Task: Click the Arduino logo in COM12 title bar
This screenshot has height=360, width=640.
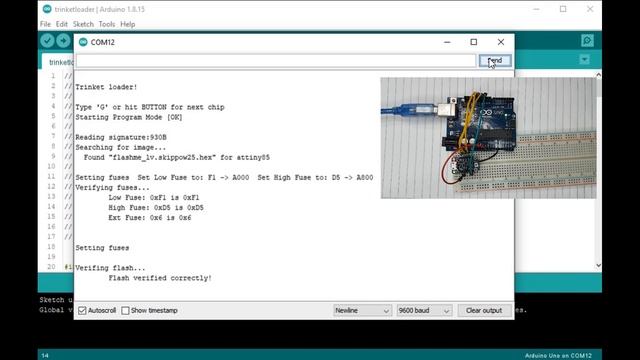Action: click(83, 42)
